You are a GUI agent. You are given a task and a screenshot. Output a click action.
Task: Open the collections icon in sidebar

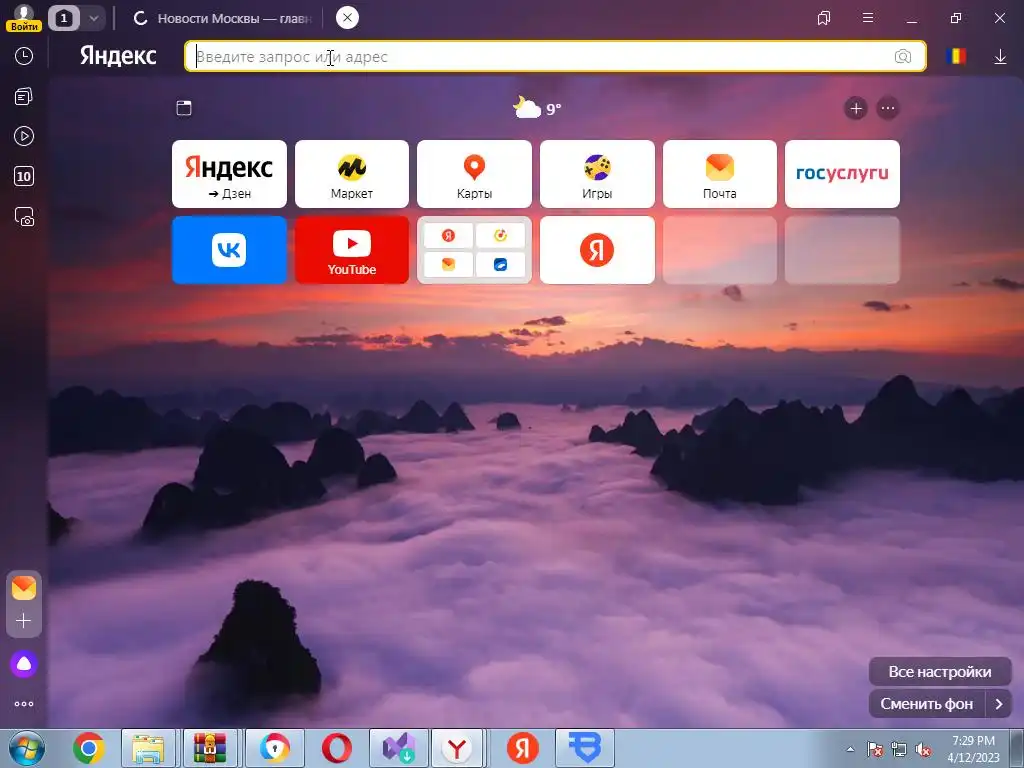(24, 97)
